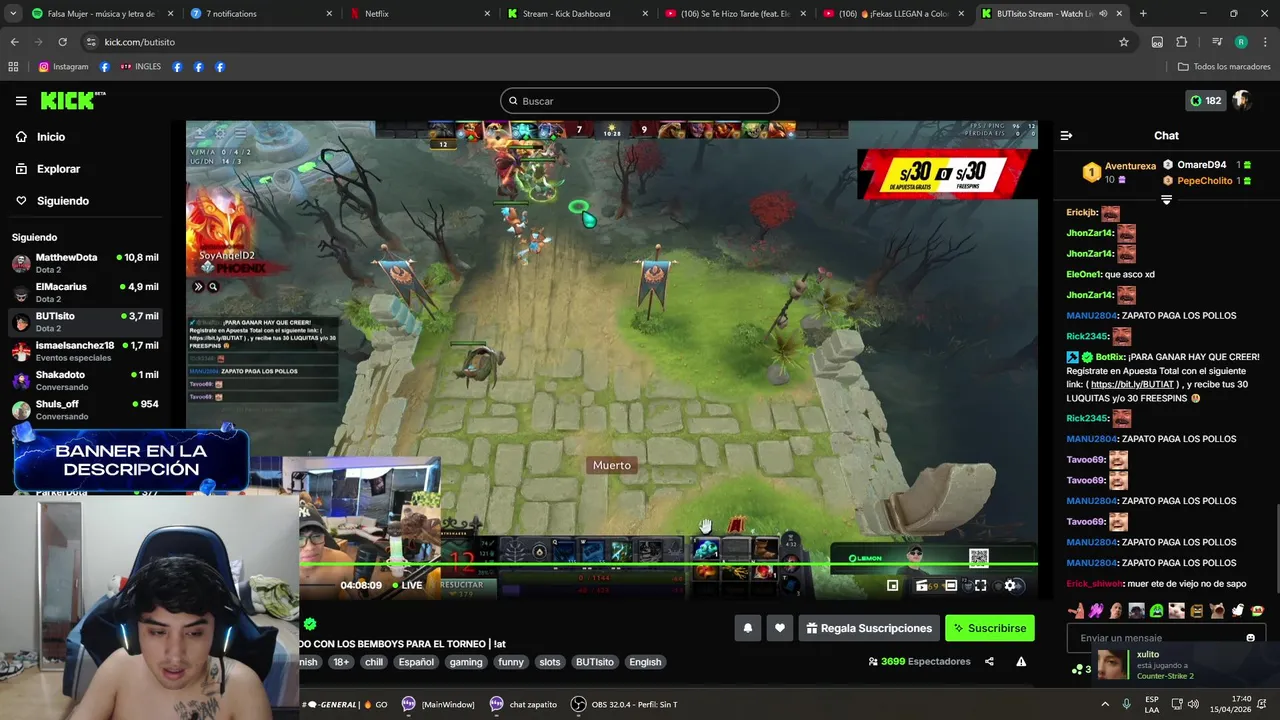1280x720 pixels.
Task: Go back in browser history
Action: pyautogui.click(x=14, y=42)
